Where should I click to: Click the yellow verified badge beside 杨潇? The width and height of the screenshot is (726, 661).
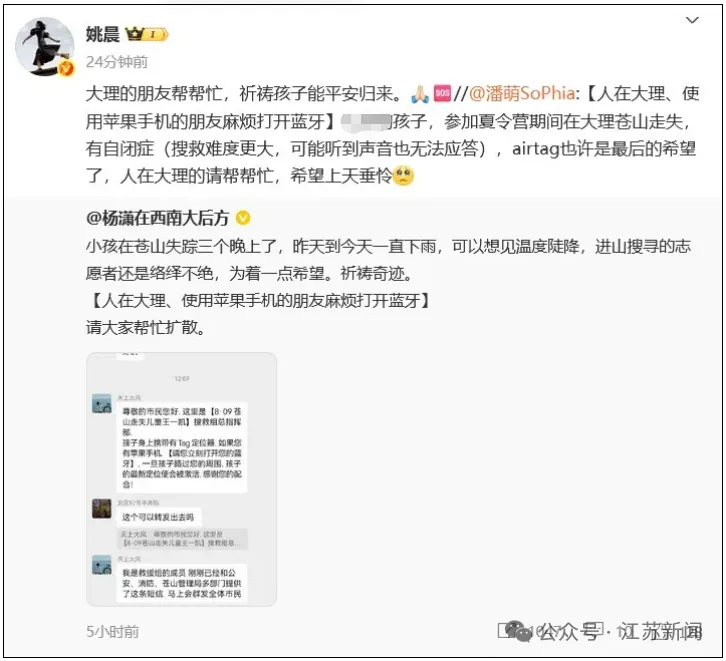point(243,218)
